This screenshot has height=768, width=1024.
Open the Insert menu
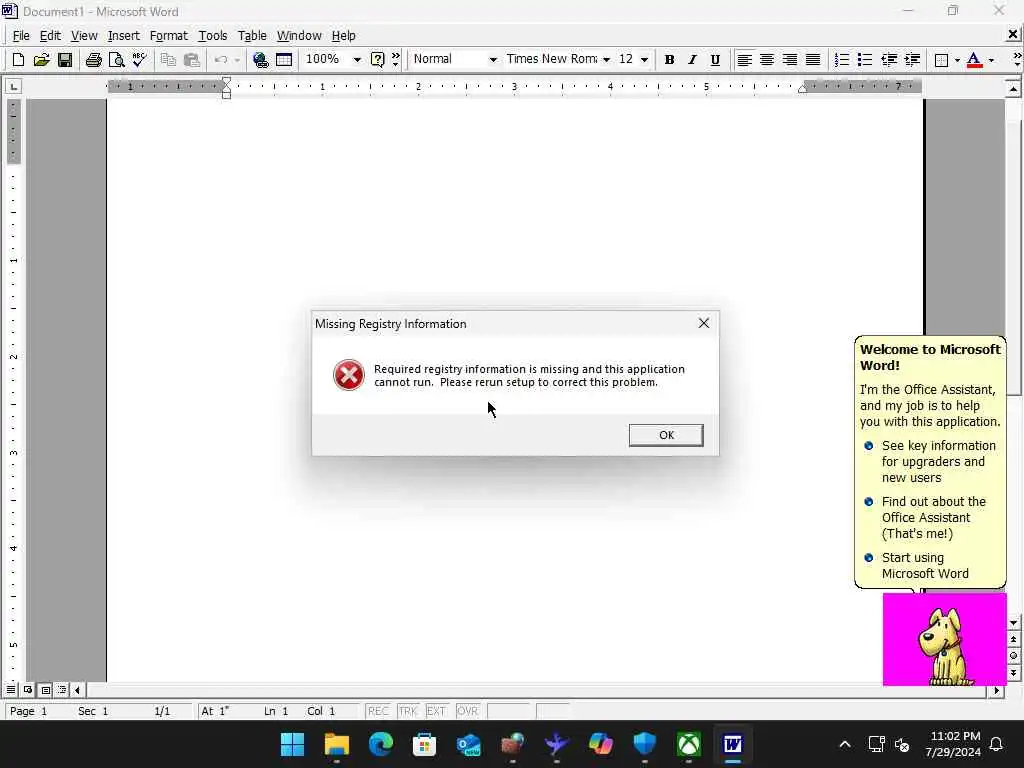[x=123, y=35]
